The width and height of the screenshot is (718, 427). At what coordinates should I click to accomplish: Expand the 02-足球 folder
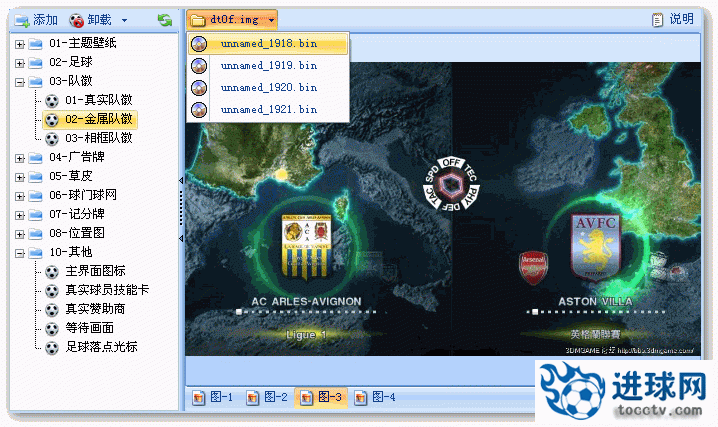tap(20, 63)
